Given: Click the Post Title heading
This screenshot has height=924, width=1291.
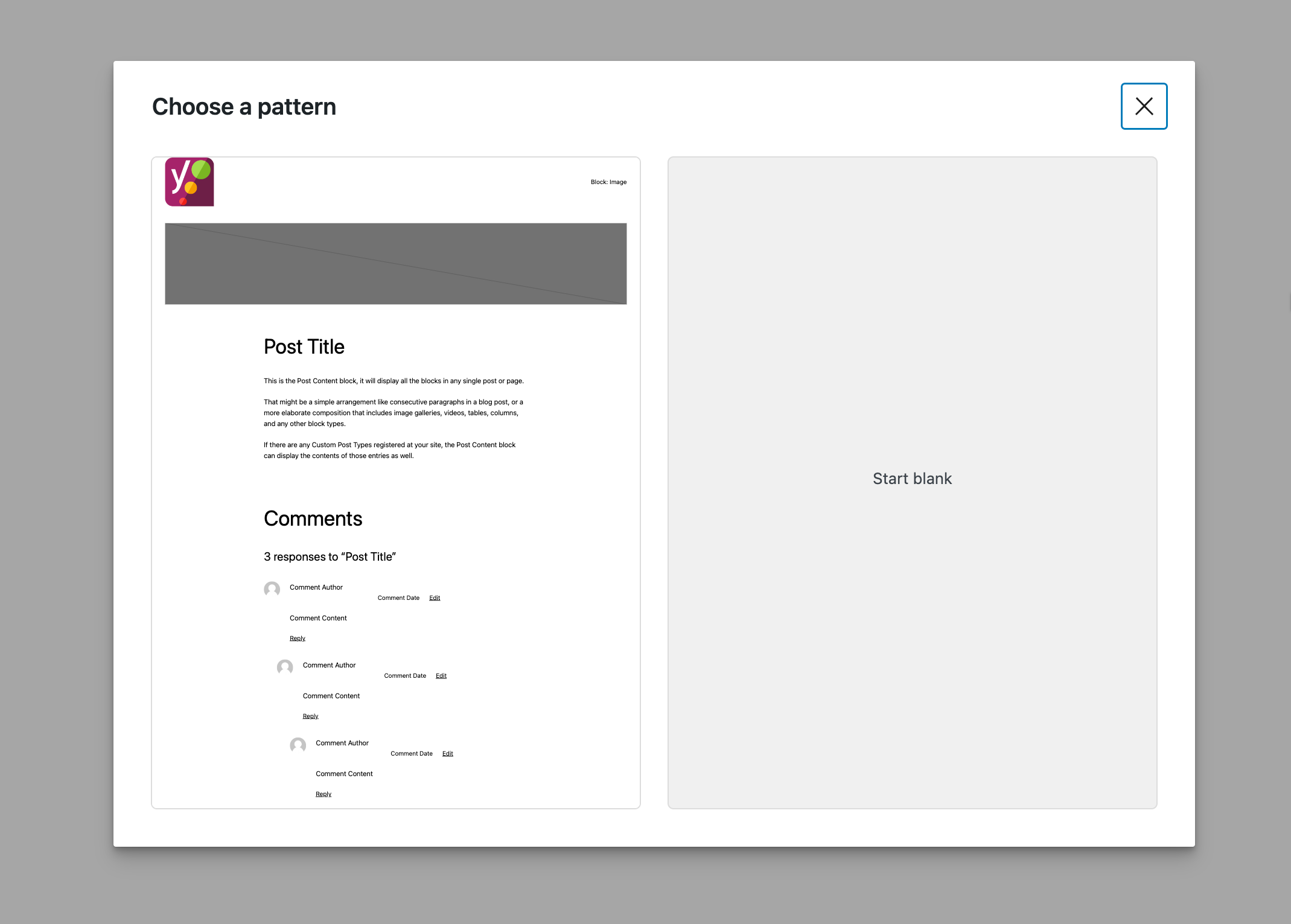Looking at the screenshot, I should 304,346.
